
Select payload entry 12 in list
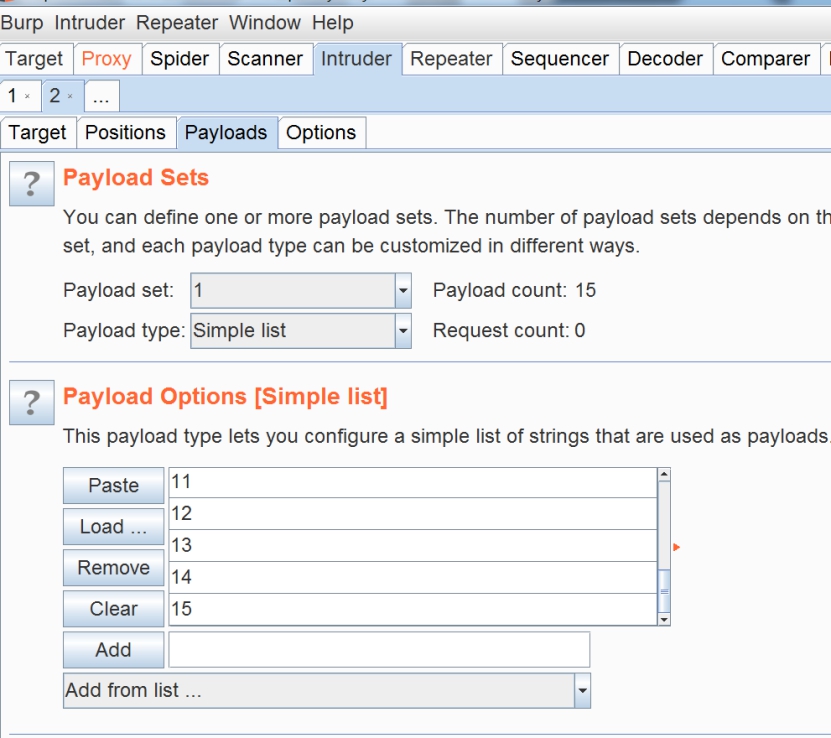pos(413,513)
